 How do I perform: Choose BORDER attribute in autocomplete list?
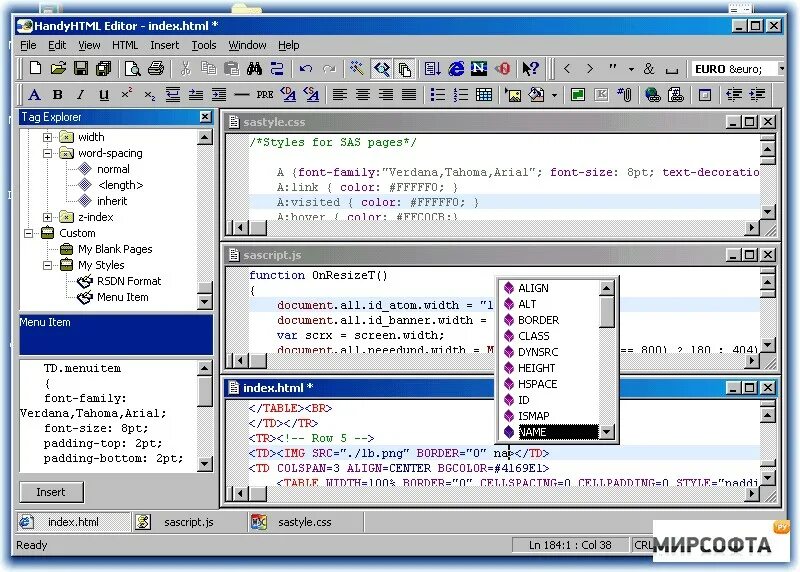pos(538,320)
